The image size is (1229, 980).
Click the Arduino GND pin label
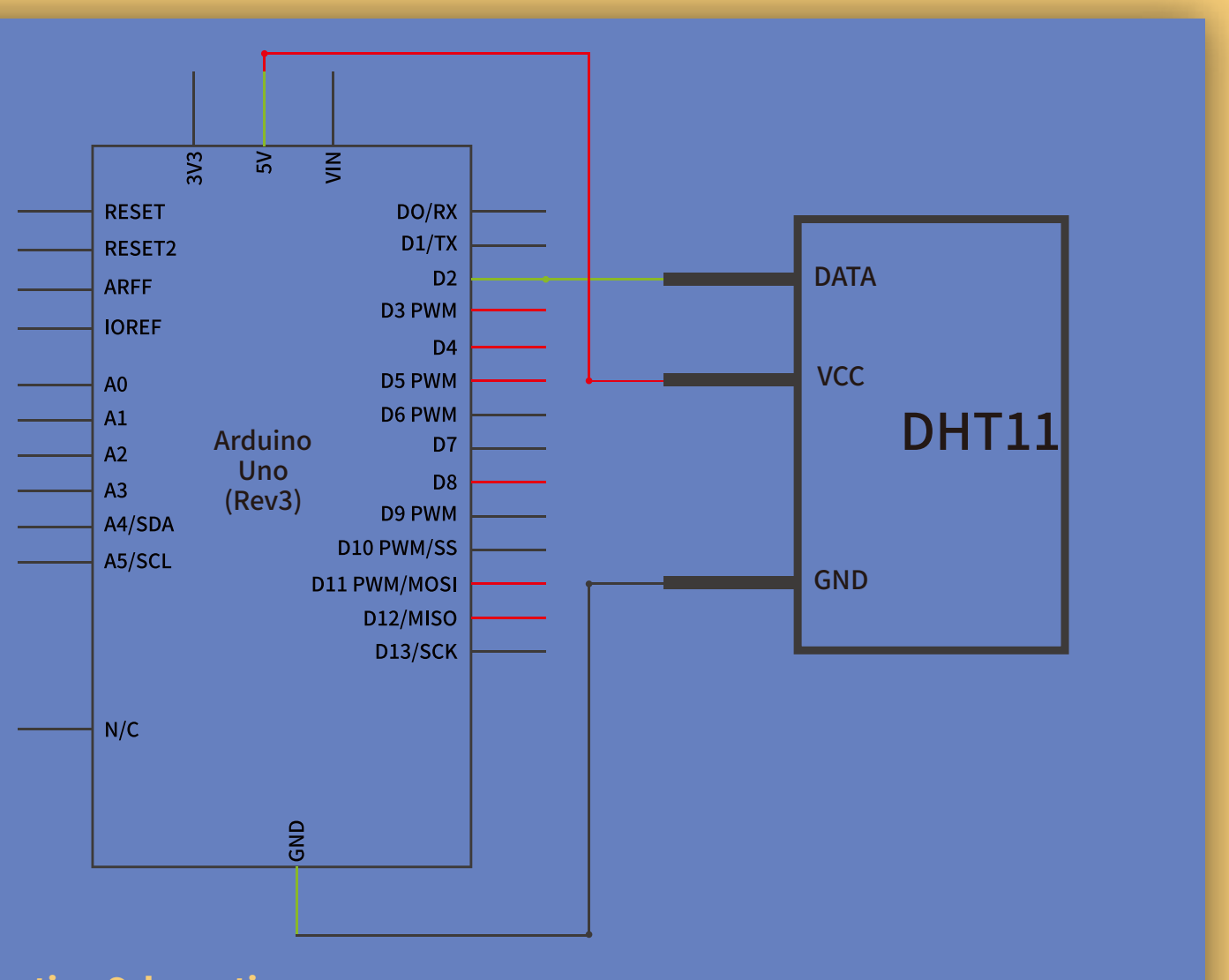tap(296, 841)
